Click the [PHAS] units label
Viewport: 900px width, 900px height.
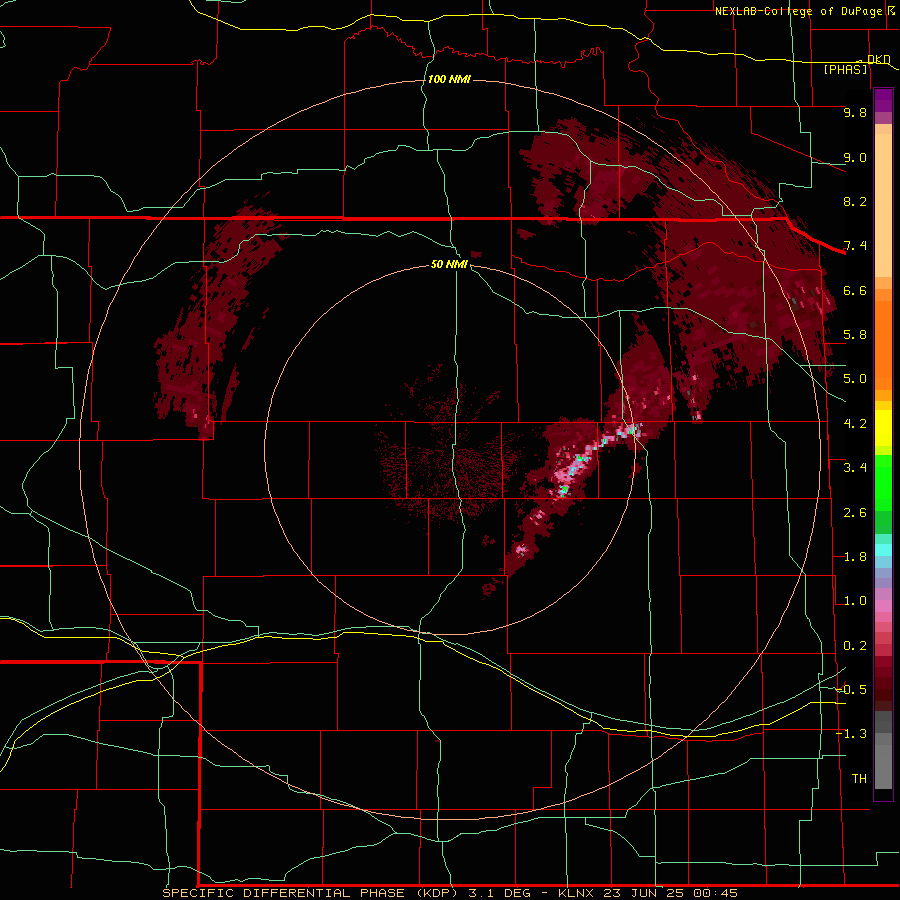click(x=846, y=69)
